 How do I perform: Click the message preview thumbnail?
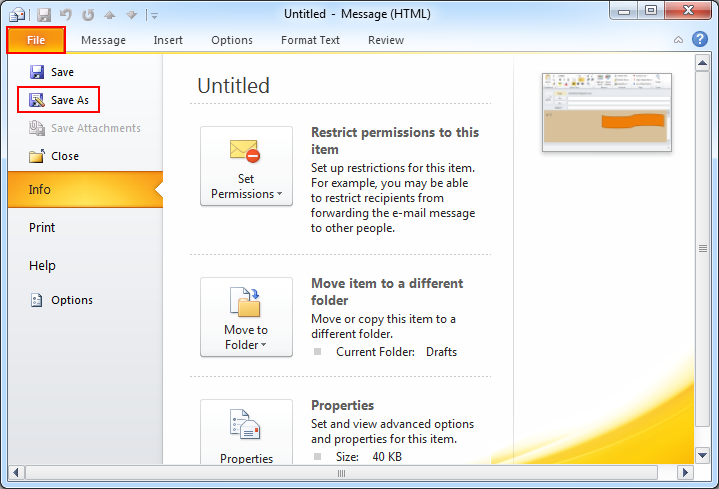coord(607,112)
